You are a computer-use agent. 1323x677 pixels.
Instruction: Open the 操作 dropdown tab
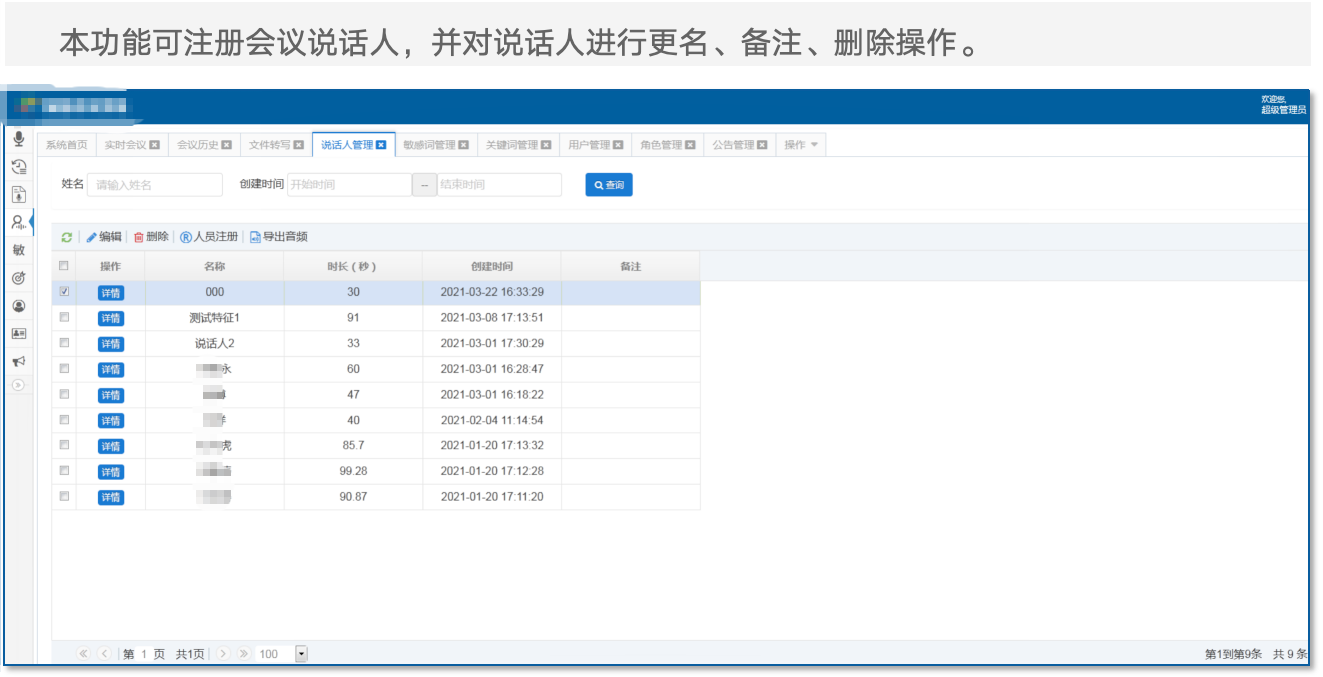click(x=801, y=145)
